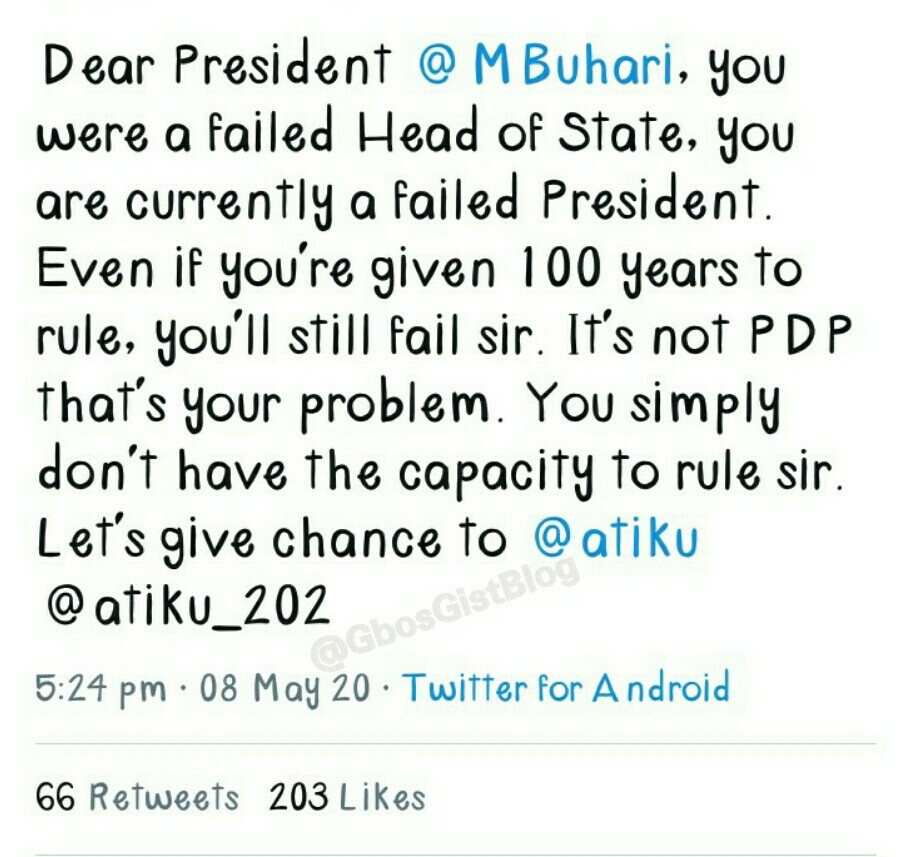View the 203 Likes list
901x857 pixels.
click(346, 797)
